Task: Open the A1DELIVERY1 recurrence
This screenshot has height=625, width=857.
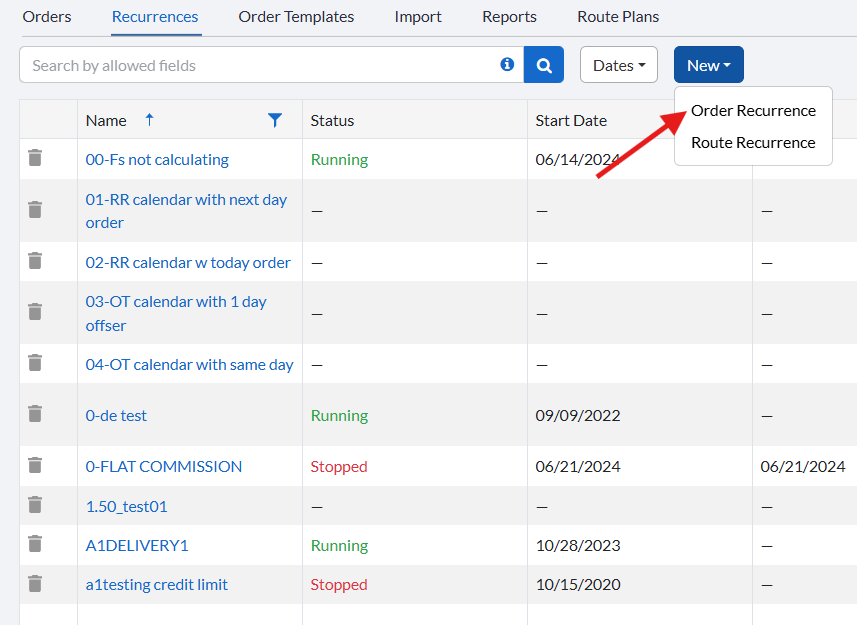Action: pyautogui.click(x=137, y=545)
